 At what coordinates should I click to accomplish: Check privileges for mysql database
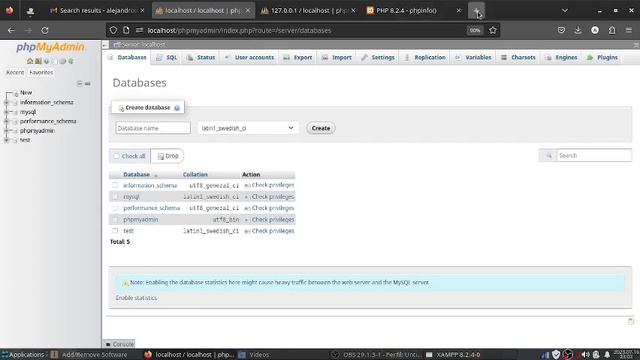tap(269, 197)
